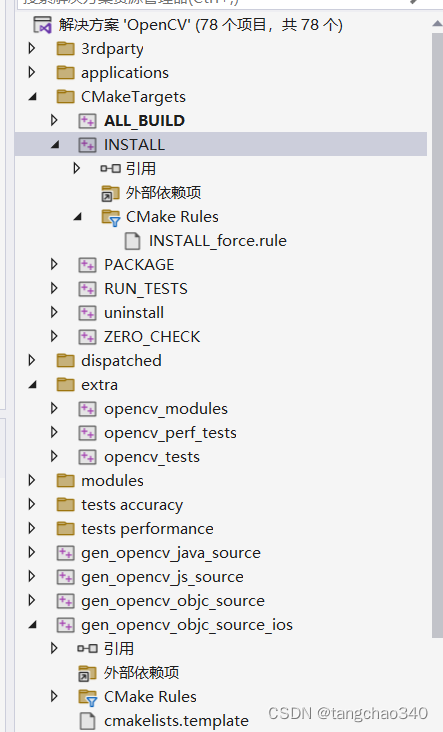Expand the RUN_TESTS project
Viewport: 443px width, 732px height.
pyautogui.click(x=54, y=288)
